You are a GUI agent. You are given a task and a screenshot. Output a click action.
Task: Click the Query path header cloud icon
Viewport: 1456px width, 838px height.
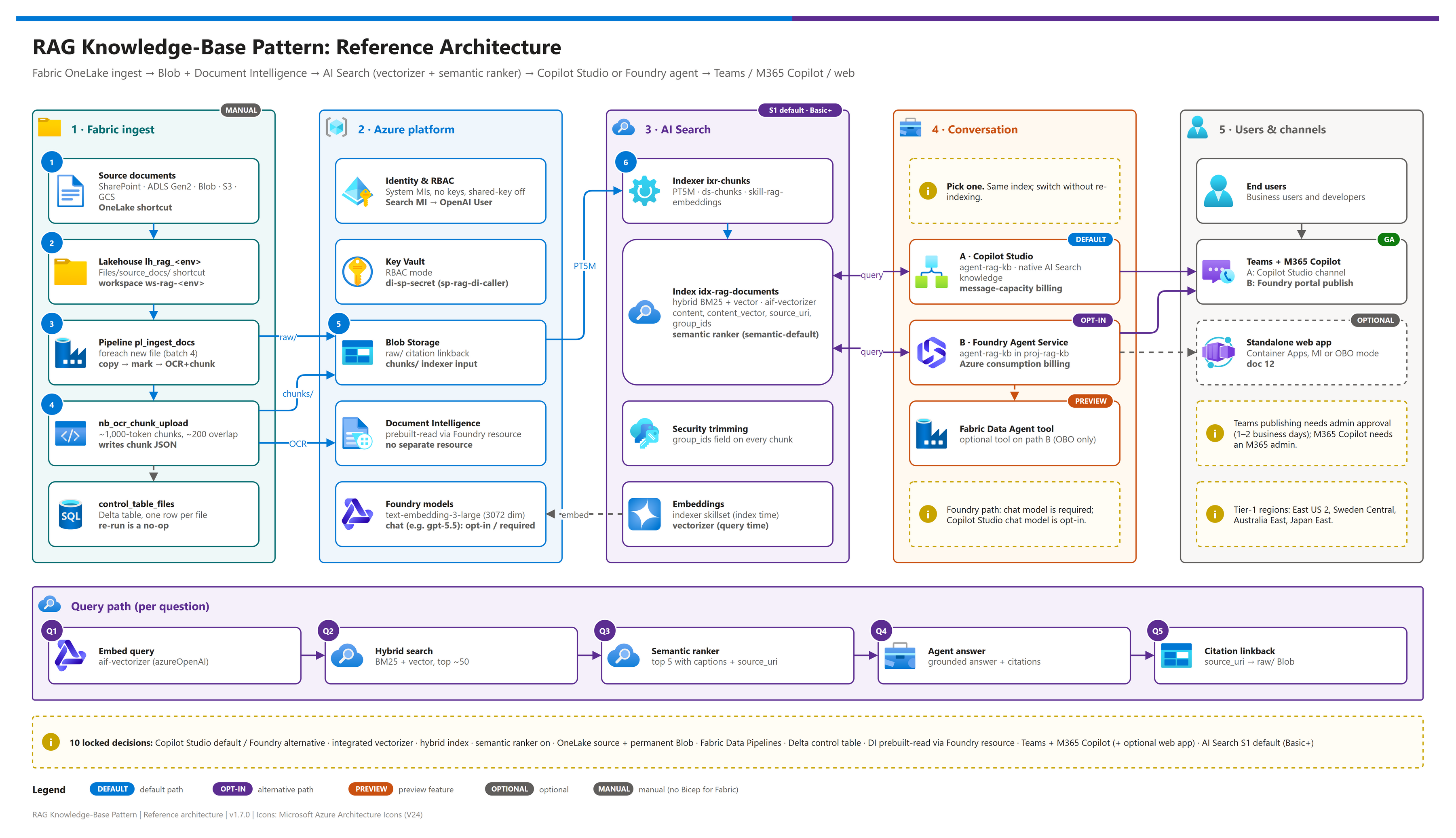[x=49, y=604]
